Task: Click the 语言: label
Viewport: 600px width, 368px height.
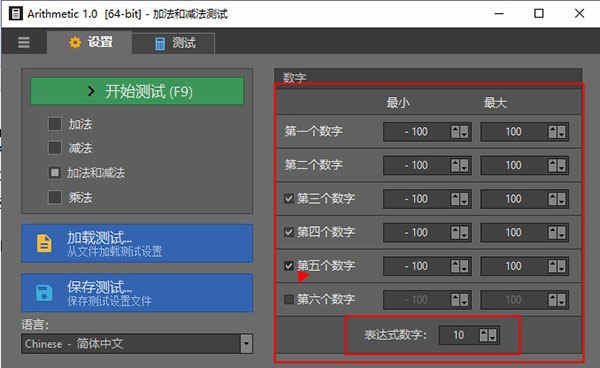Action: tap(35, 324)
